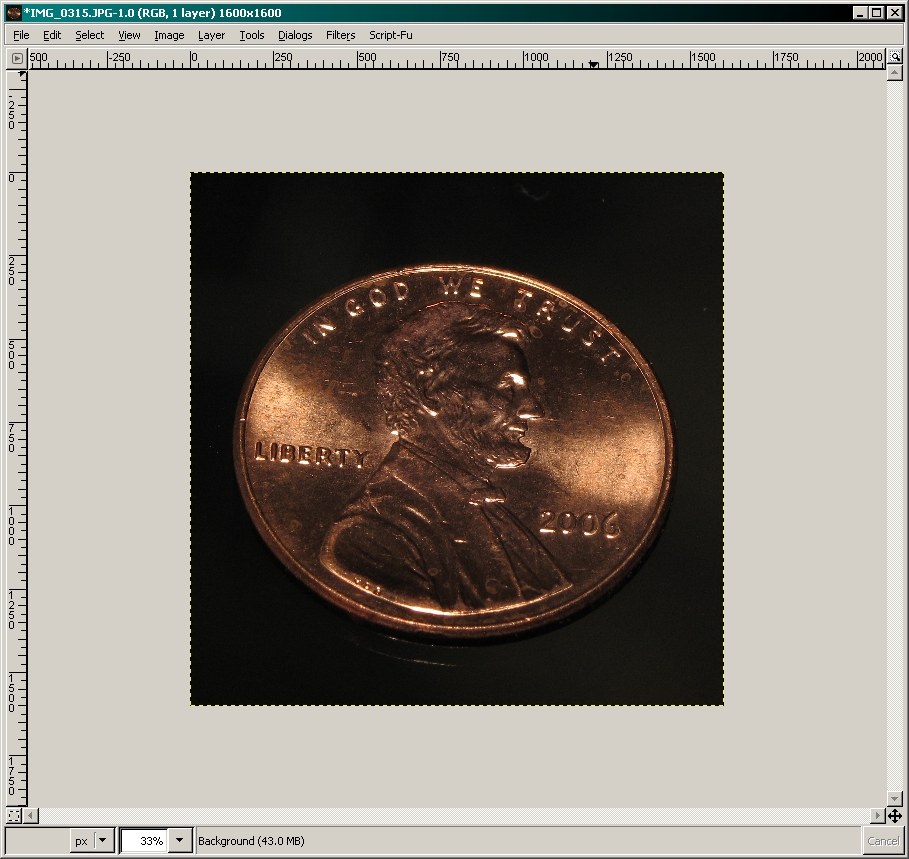Viewport: 909px width, 859px height.
Task: Click the scroll-left arrow on horizontal scrollbar
Action: coord(34,816)
